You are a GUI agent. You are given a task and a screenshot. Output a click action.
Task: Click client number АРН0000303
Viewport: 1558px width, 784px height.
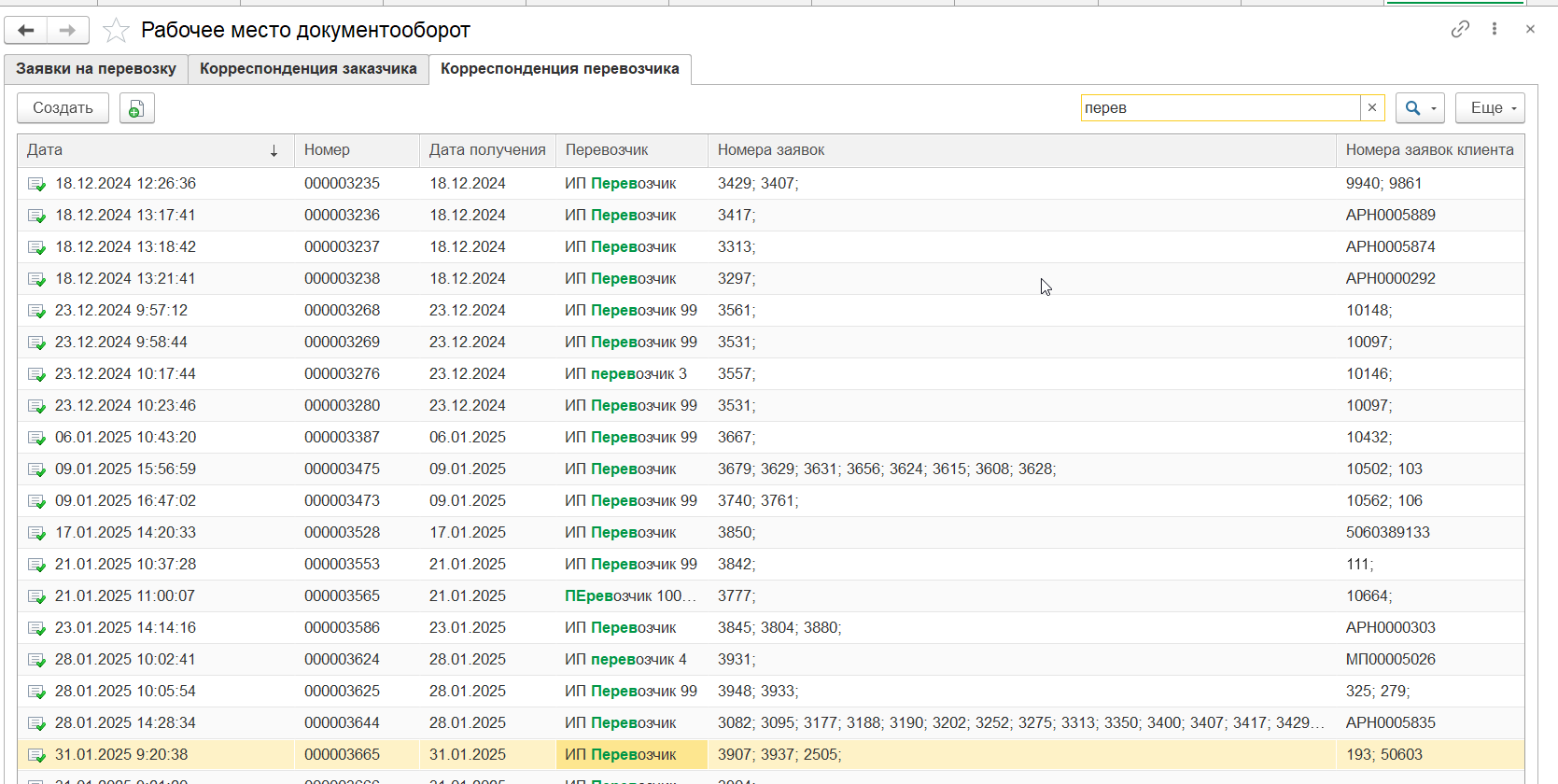tap(1430, 628)
